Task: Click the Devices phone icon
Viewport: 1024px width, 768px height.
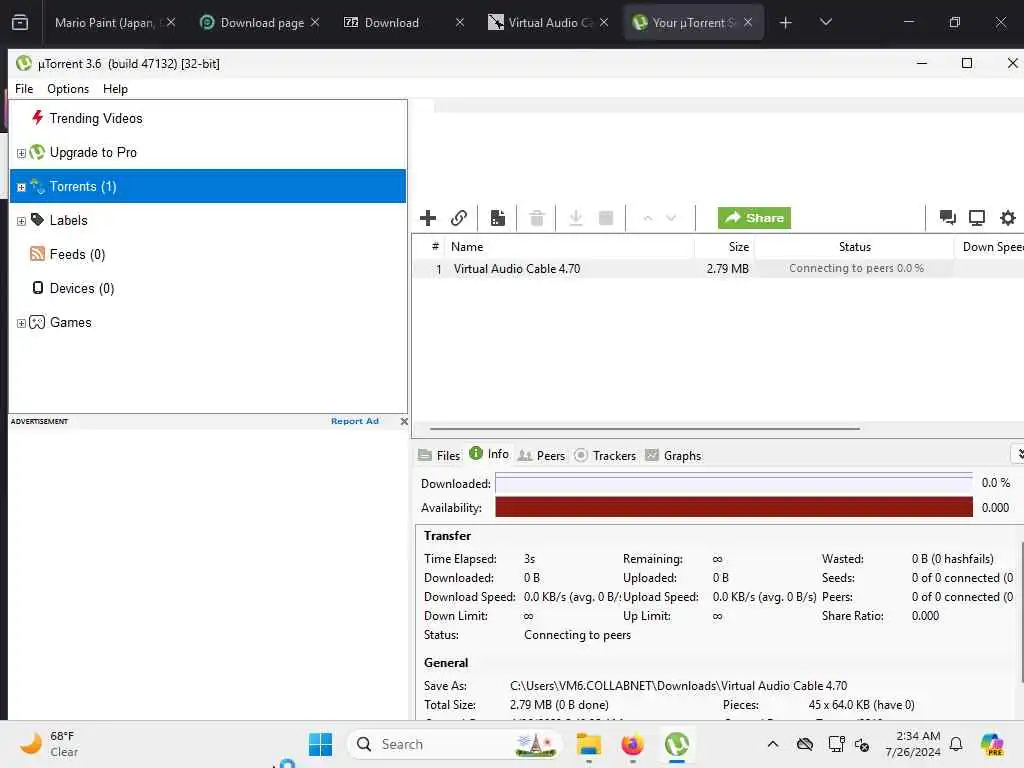Action: click(38, 287)
